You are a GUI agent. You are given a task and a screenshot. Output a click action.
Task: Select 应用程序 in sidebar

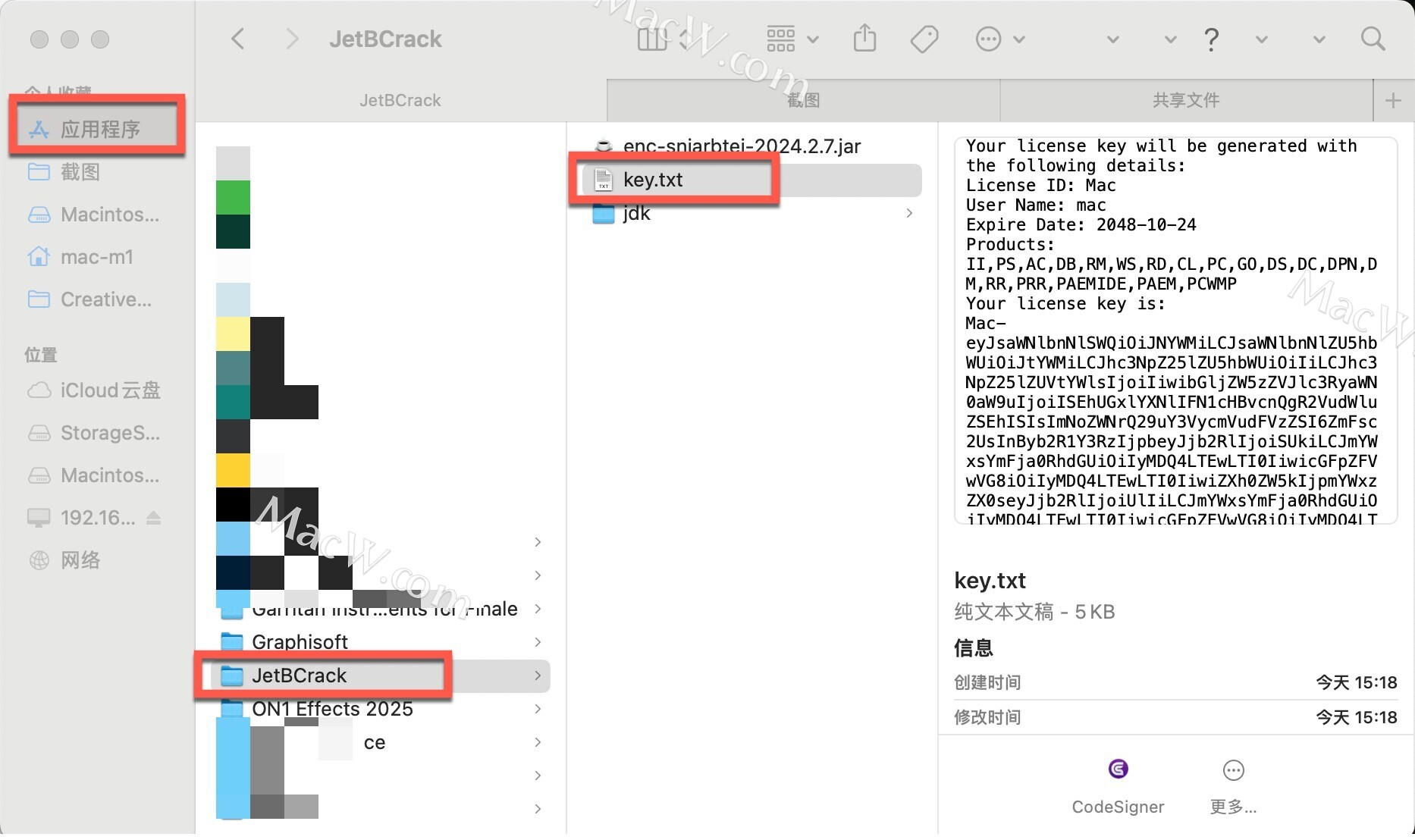click(96, 129)
